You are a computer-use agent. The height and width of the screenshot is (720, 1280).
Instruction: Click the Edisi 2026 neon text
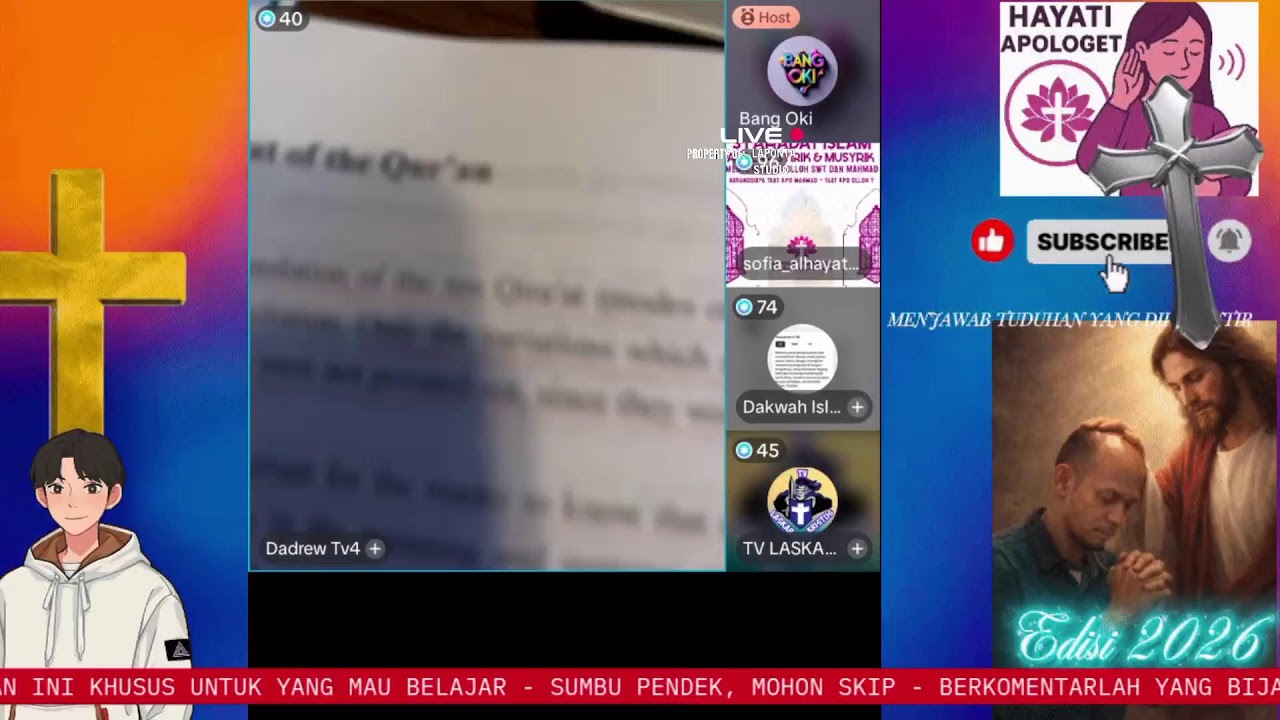[x=1143, y=640]
